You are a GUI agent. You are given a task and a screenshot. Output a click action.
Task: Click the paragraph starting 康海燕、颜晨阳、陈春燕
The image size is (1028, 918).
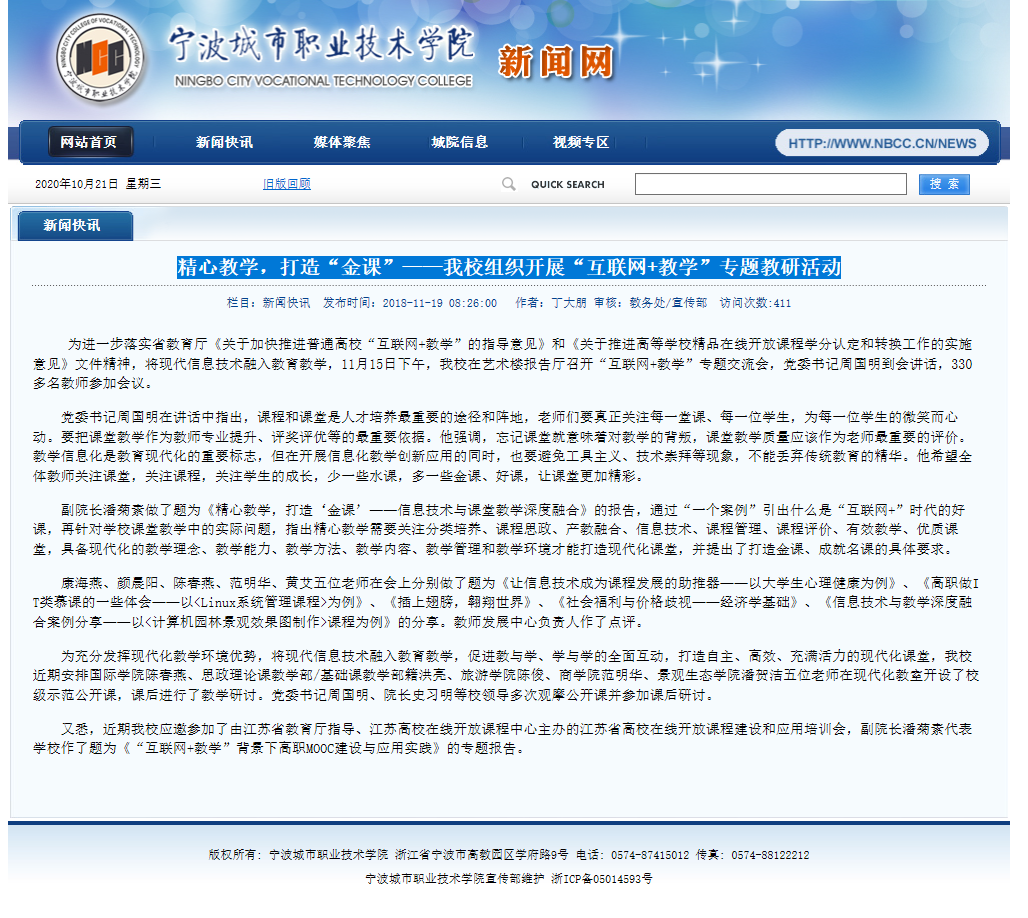point(506,602)
